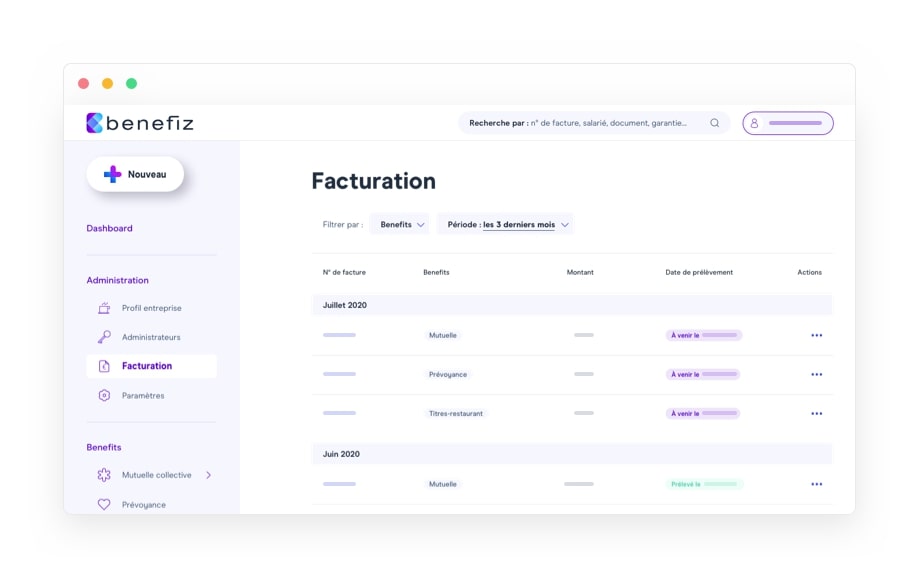Open the user profile account icon
Image resolution: width=919 pixels, height=578 pixels.
pyautogui.click(x=757, y=122)
